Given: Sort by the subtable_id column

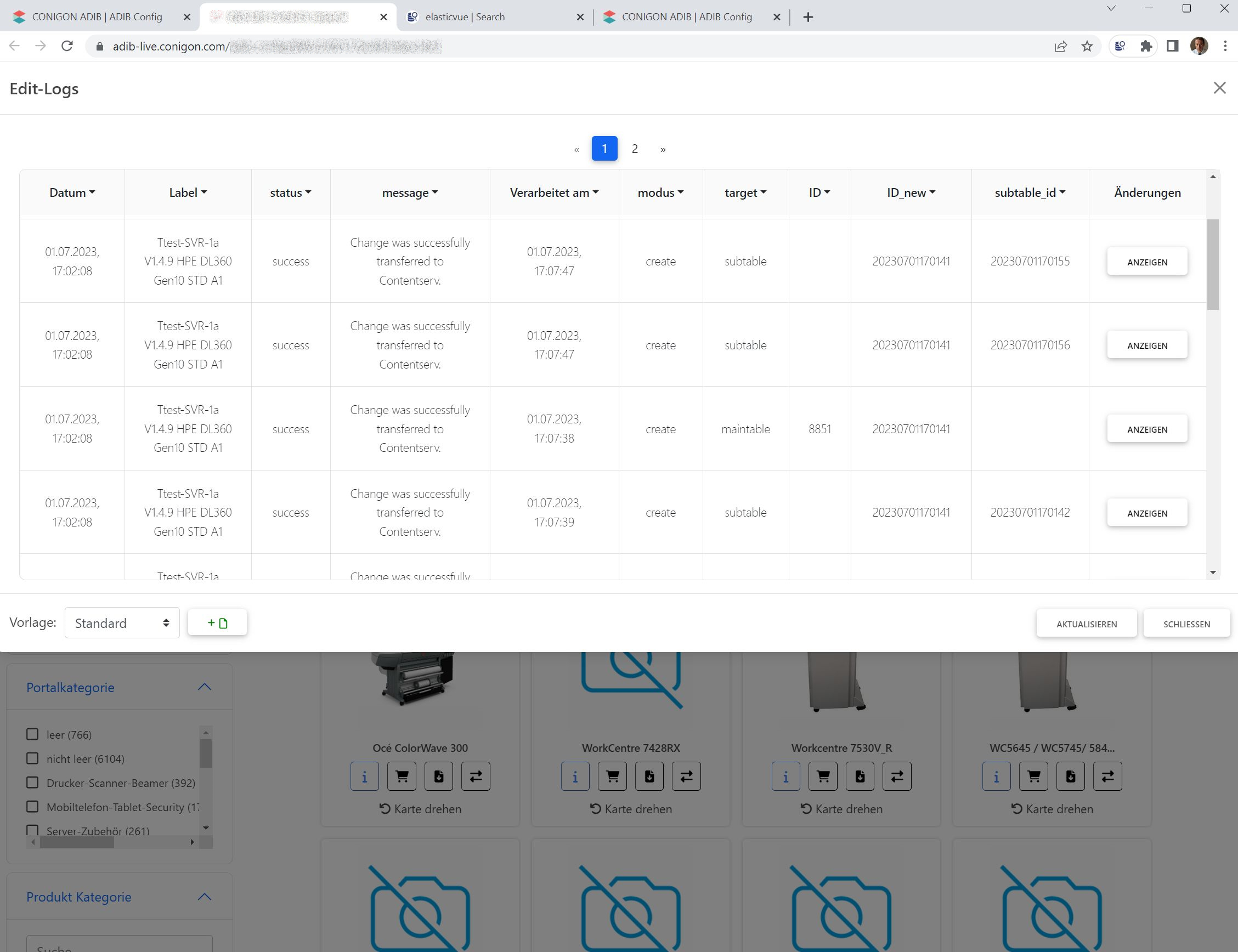Looking at the screenshot, I should coord(1030,192).
